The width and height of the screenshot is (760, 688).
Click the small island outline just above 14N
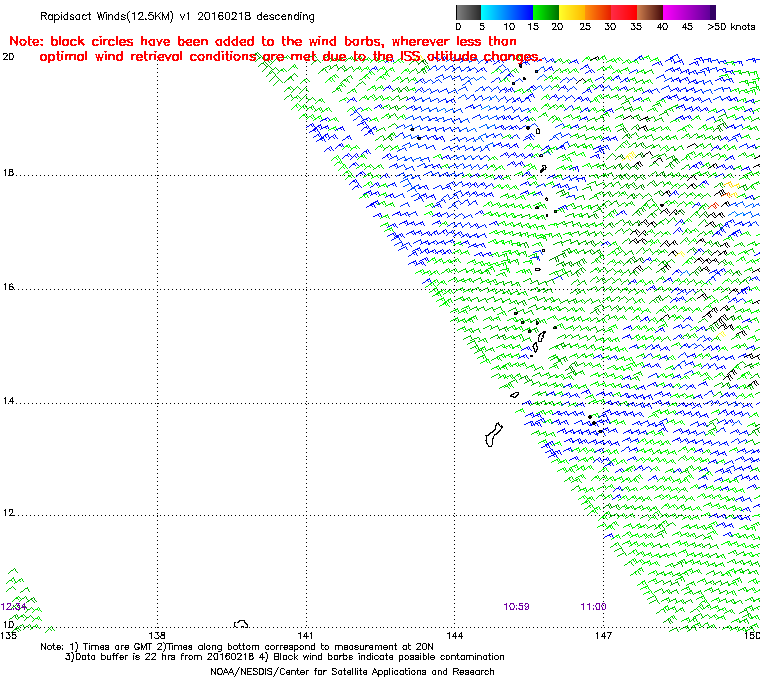pos(515,395)
